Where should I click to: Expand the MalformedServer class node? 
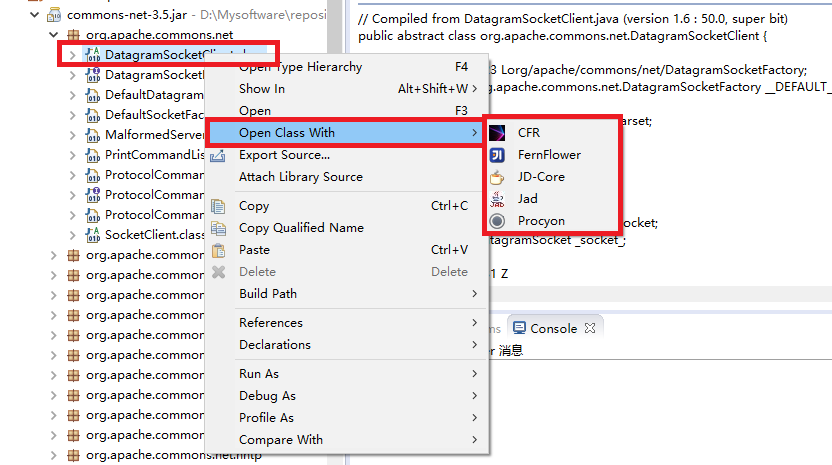(x=73, y=135)
